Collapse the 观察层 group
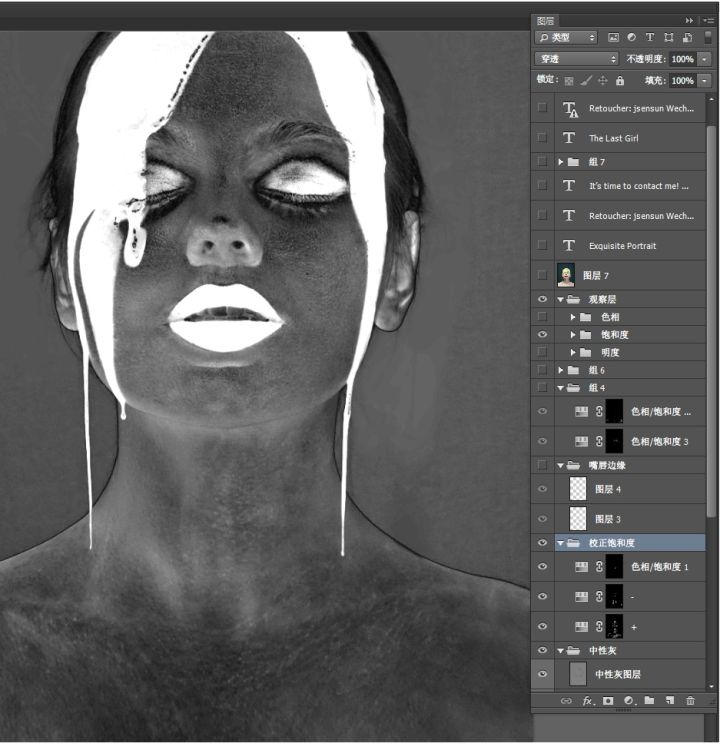The height and width of the screenshot is (750, 720). coord(560,299)
